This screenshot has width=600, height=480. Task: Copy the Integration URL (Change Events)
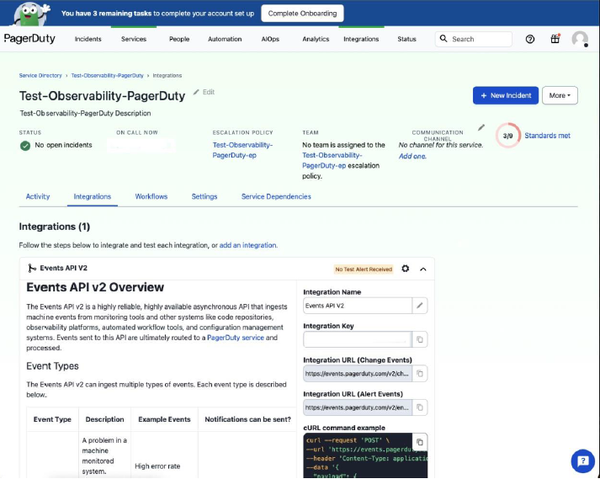click(420, 374)
